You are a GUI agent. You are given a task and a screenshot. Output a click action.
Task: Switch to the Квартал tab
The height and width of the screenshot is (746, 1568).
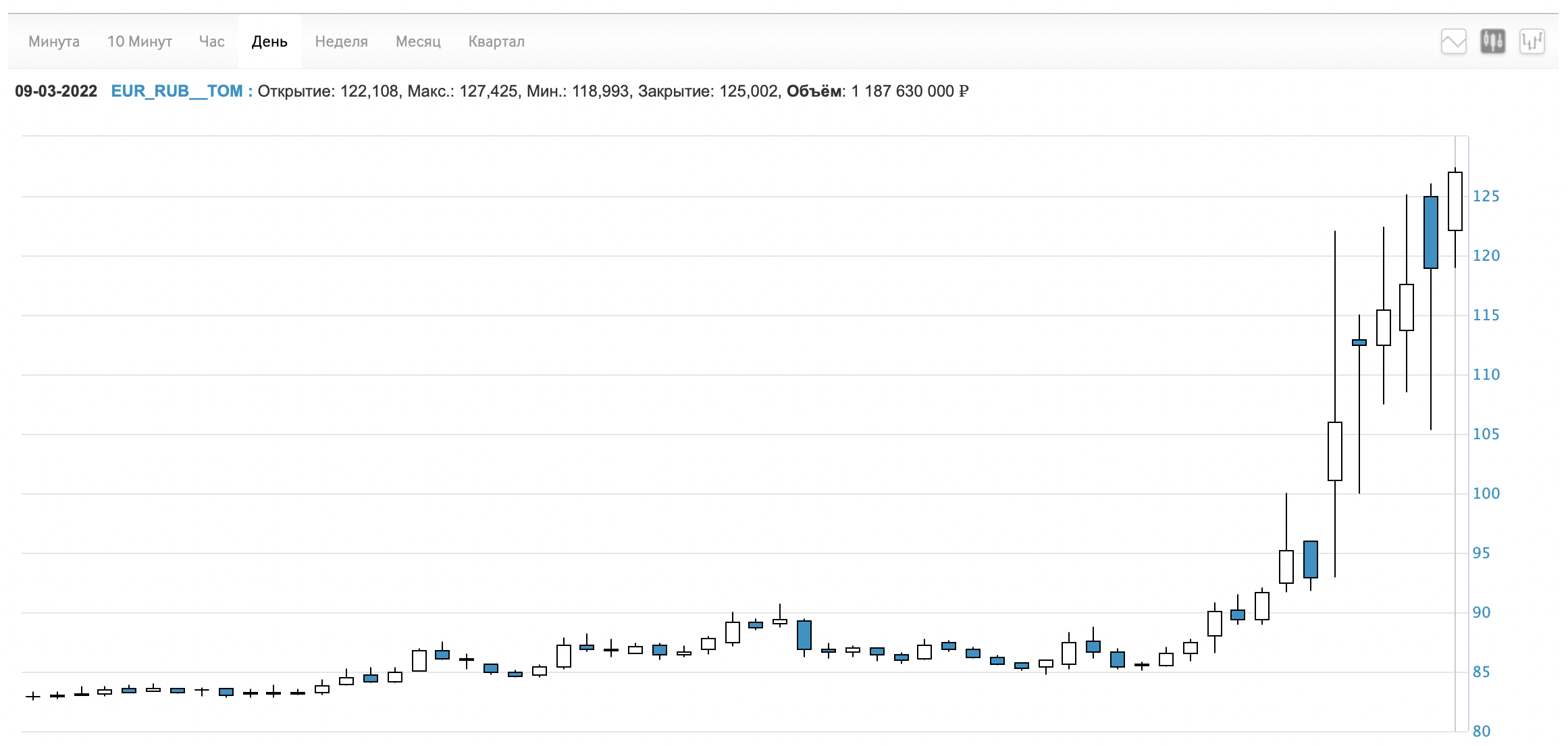pos(496,41)
